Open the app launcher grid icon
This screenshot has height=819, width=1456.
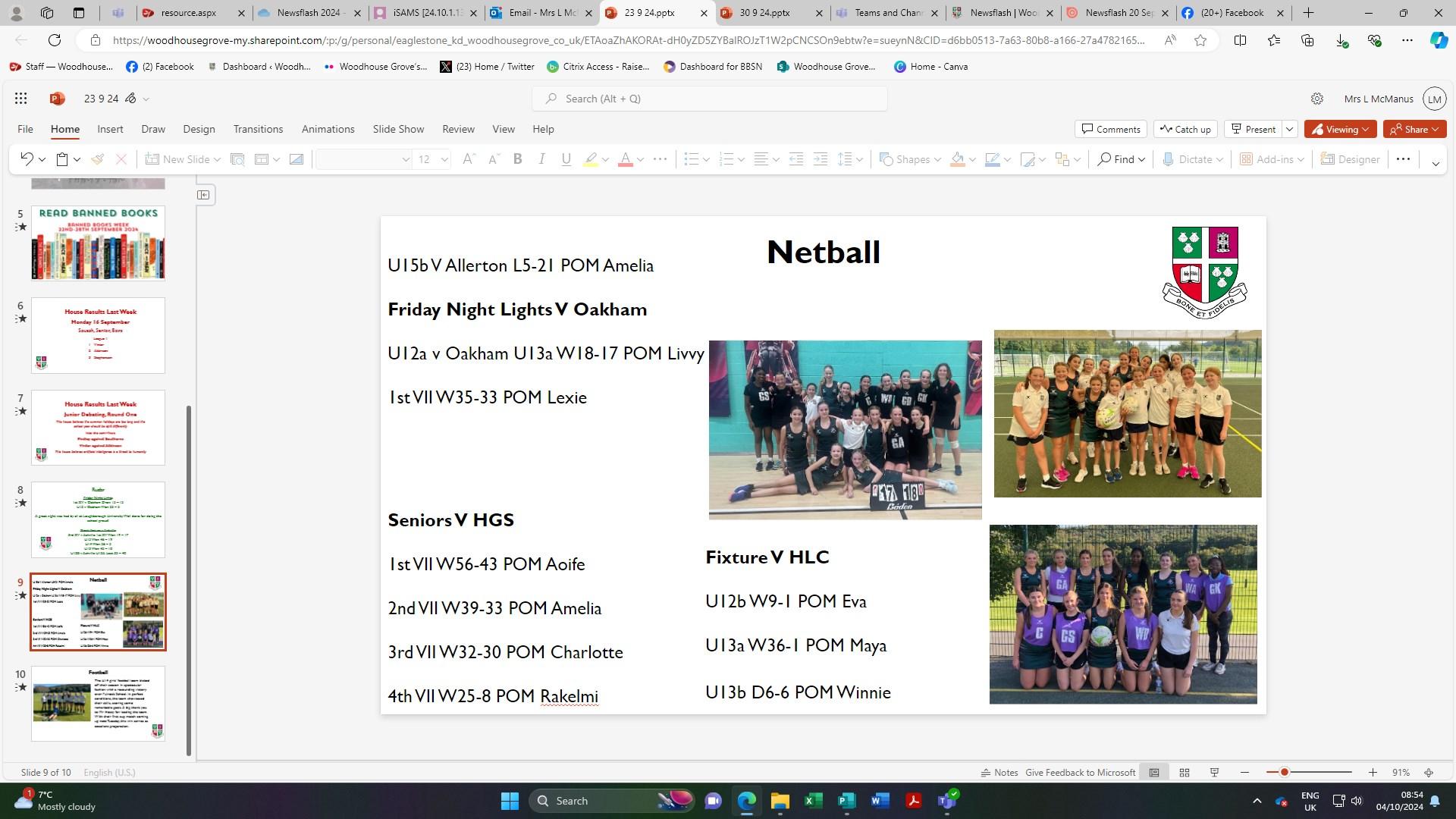tap(20, 99)
